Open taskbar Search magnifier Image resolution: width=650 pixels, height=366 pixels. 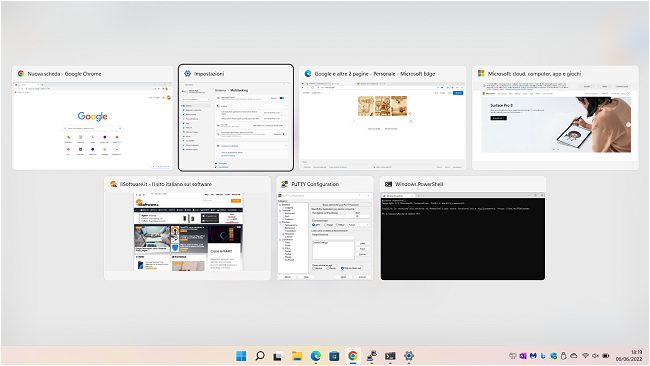[260, 356]
